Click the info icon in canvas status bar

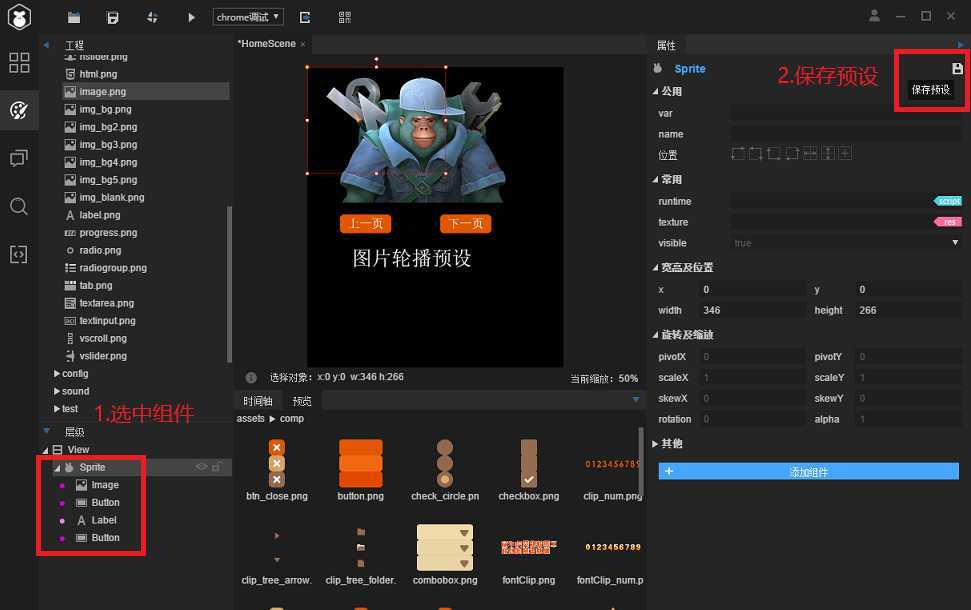tap(251, 378)
